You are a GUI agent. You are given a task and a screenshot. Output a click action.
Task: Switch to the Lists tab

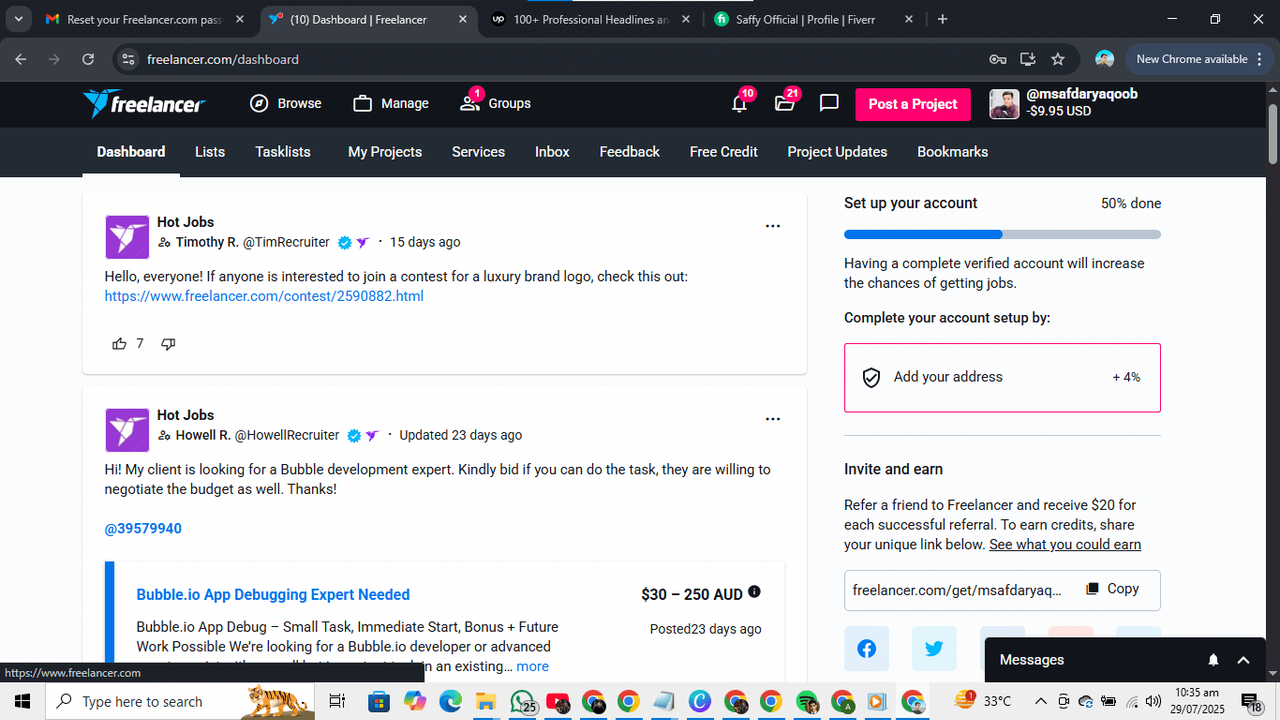210,152
